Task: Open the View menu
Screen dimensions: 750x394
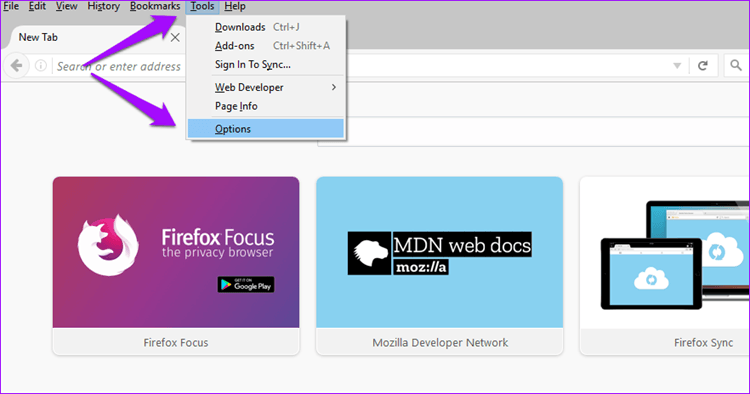Action: 66,6
